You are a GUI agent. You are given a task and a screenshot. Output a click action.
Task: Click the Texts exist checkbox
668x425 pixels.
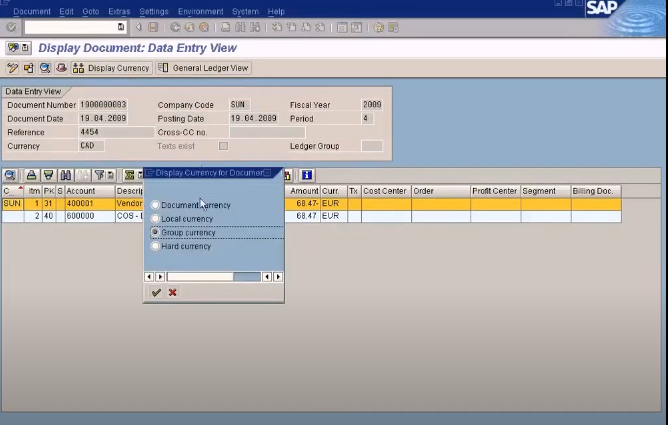point(223,146)
